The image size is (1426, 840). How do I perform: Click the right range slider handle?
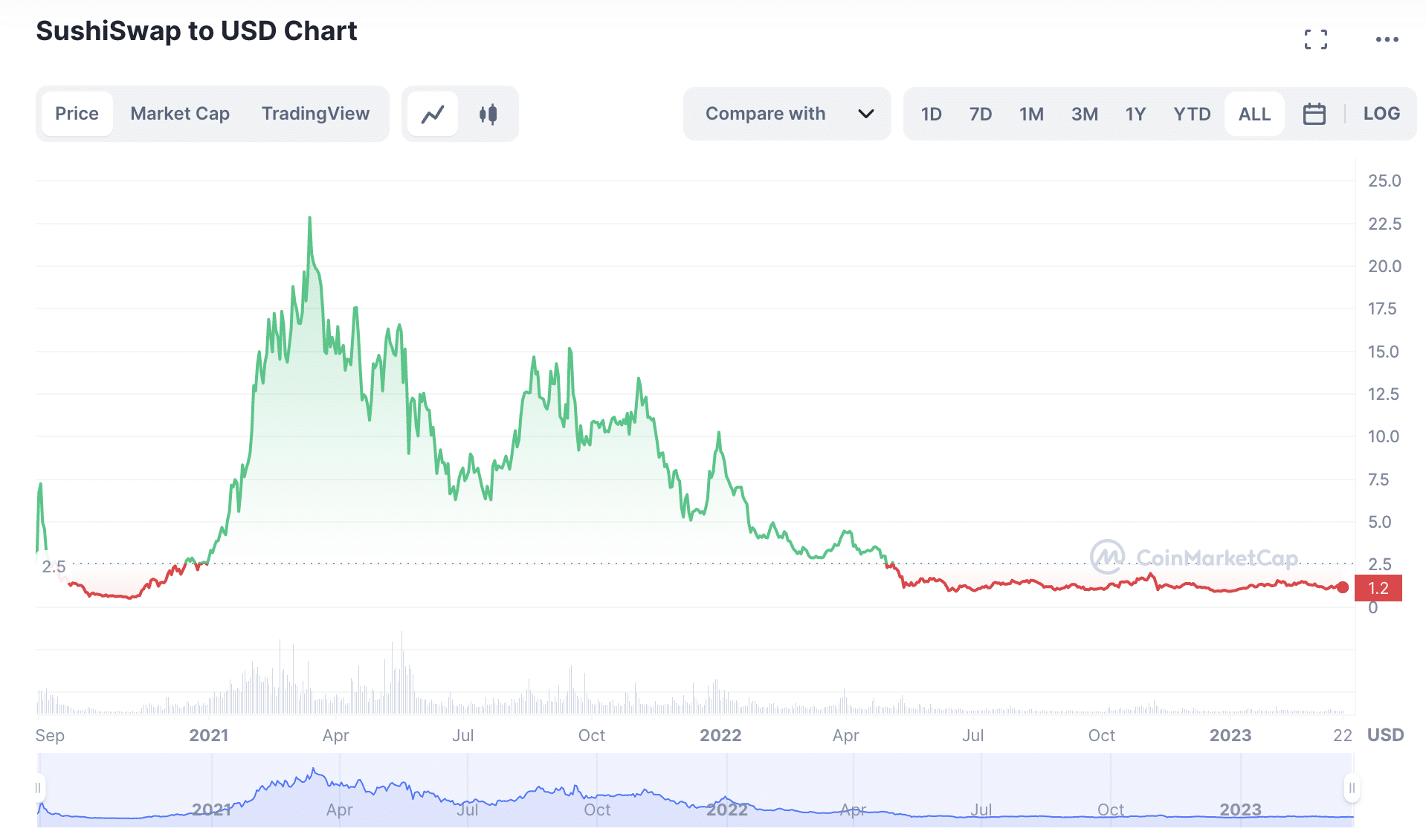click(1352, 788)
